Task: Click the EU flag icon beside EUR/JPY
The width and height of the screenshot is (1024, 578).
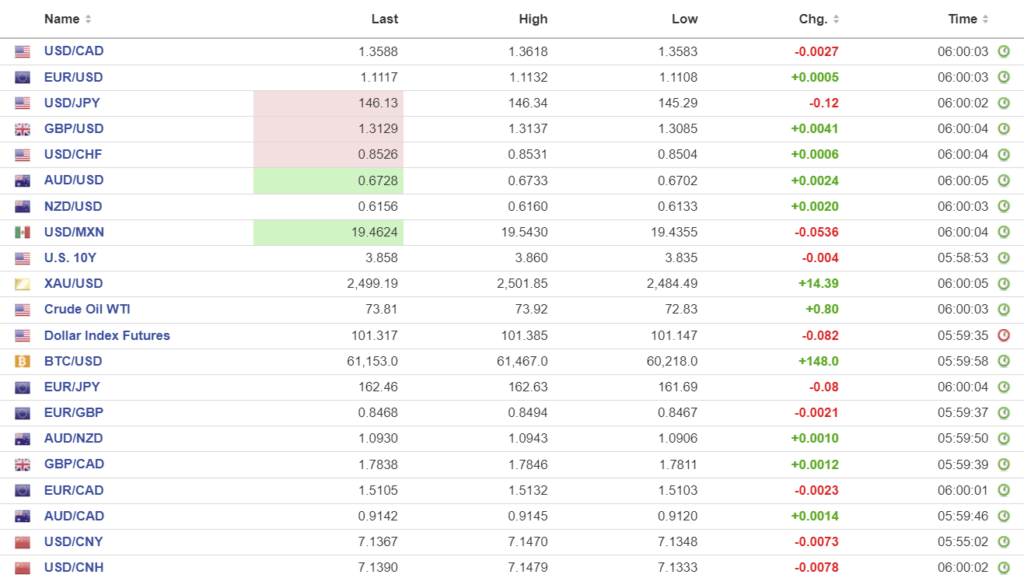Action: point(22,387)
